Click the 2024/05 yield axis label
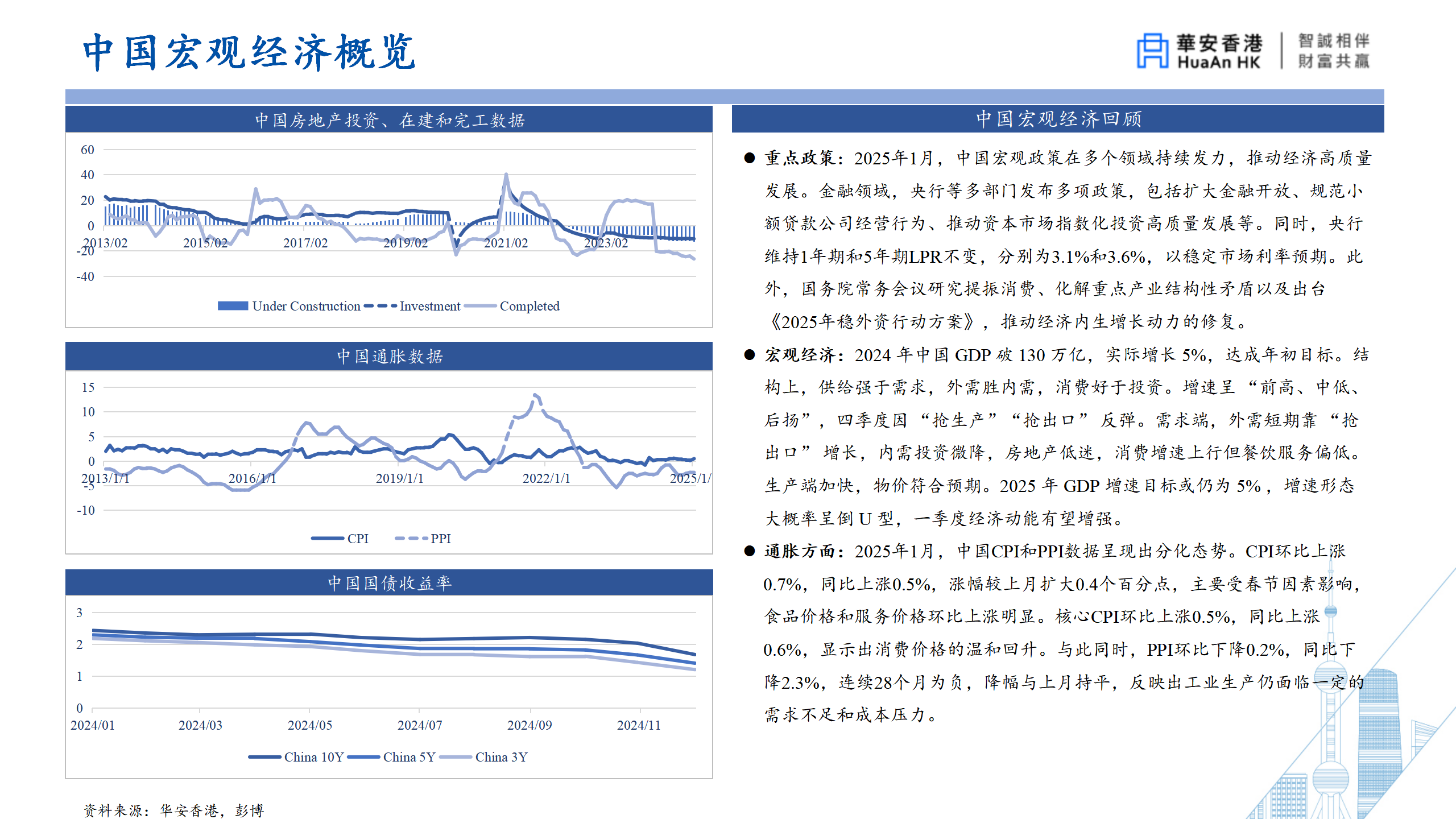Viewport: 1456px width, 819px height. tap(309, 725)
